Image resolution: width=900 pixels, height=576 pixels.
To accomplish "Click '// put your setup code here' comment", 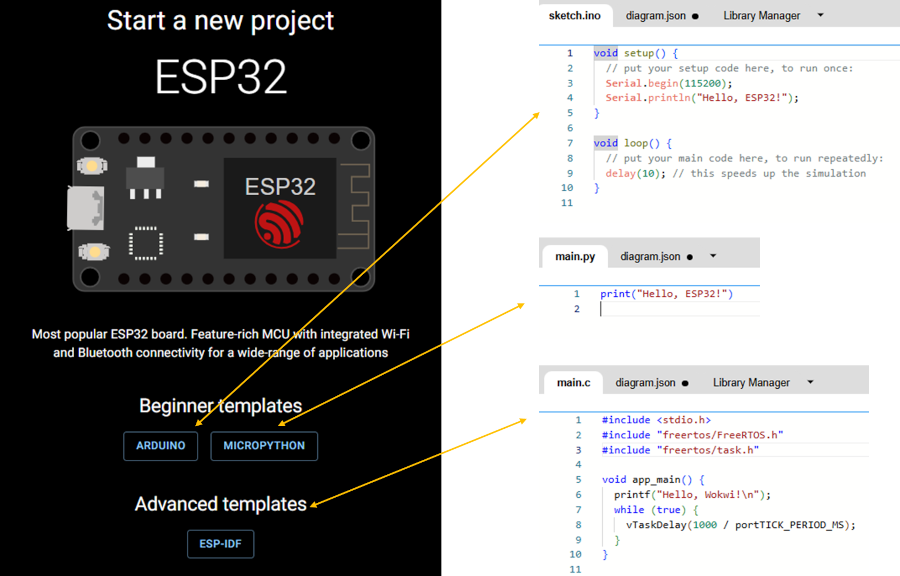I will coord(730,68).
